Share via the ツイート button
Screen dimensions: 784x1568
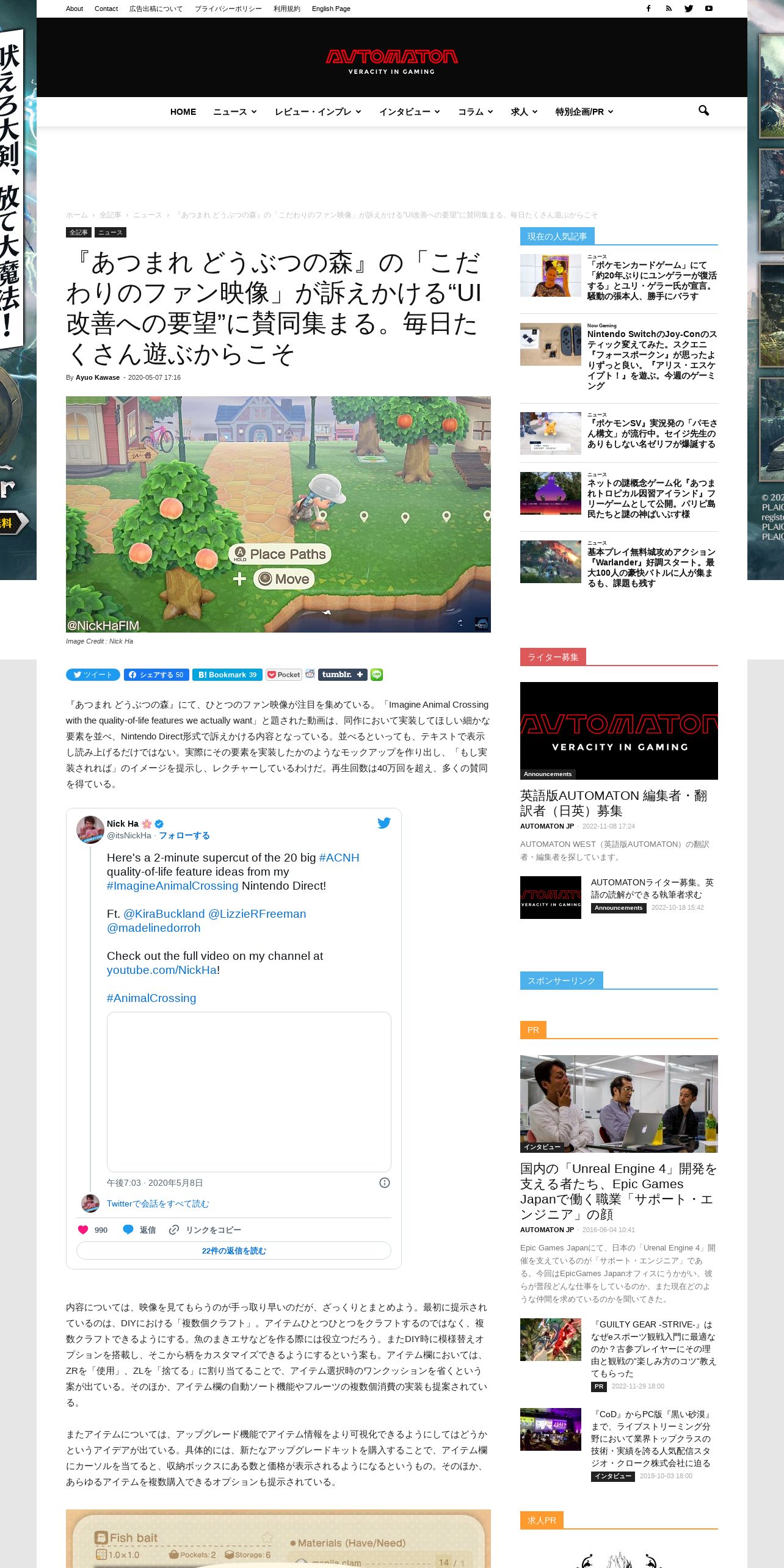point(93,675)
